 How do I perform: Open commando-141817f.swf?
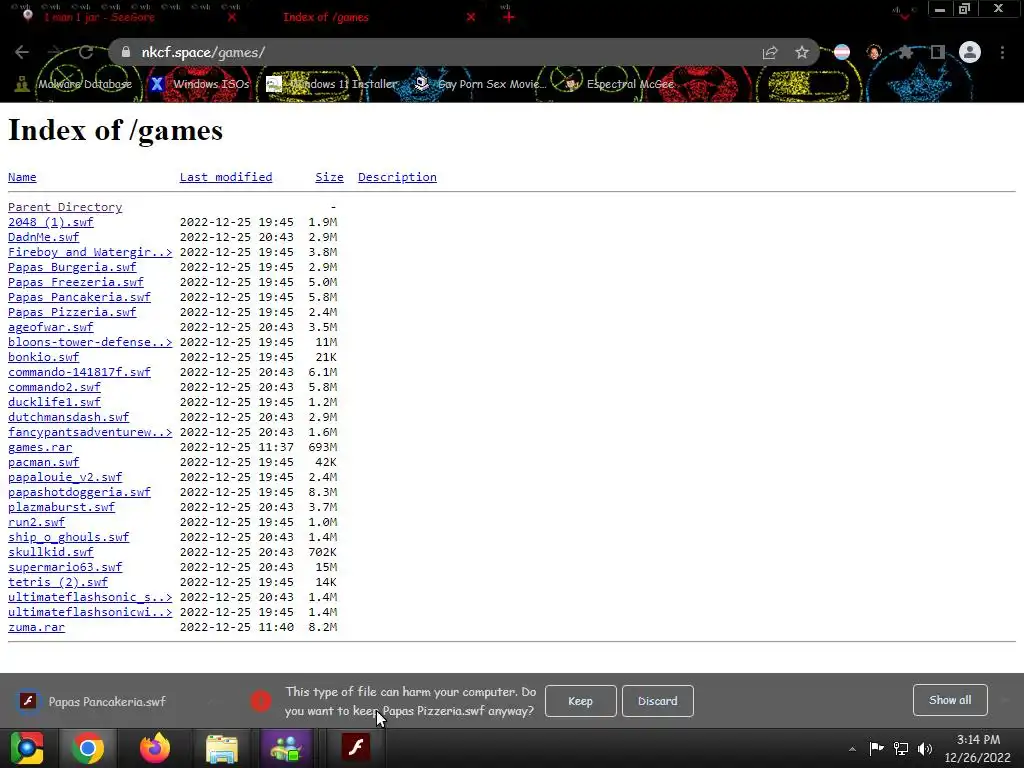[79, 372]
